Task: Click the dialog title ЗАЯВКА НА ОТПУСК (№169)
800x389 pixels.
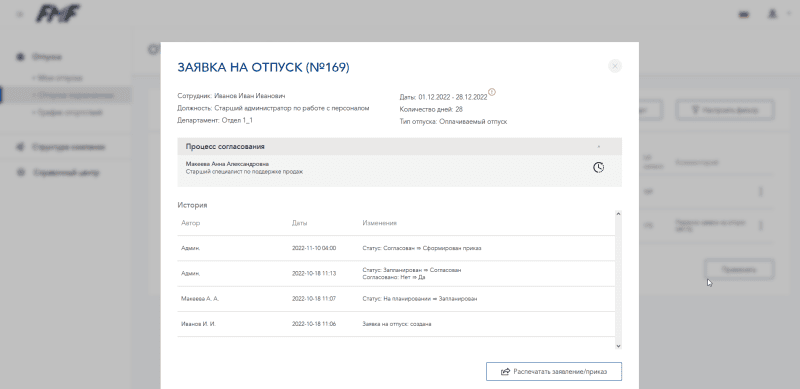Action: pos(263,68)
